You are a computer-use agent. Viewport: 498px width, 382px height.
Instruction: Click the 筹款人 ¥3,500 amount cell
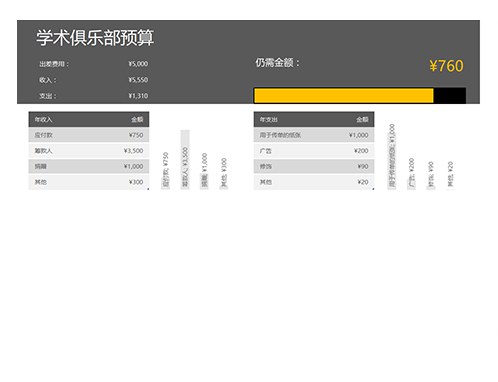[133, 151]
